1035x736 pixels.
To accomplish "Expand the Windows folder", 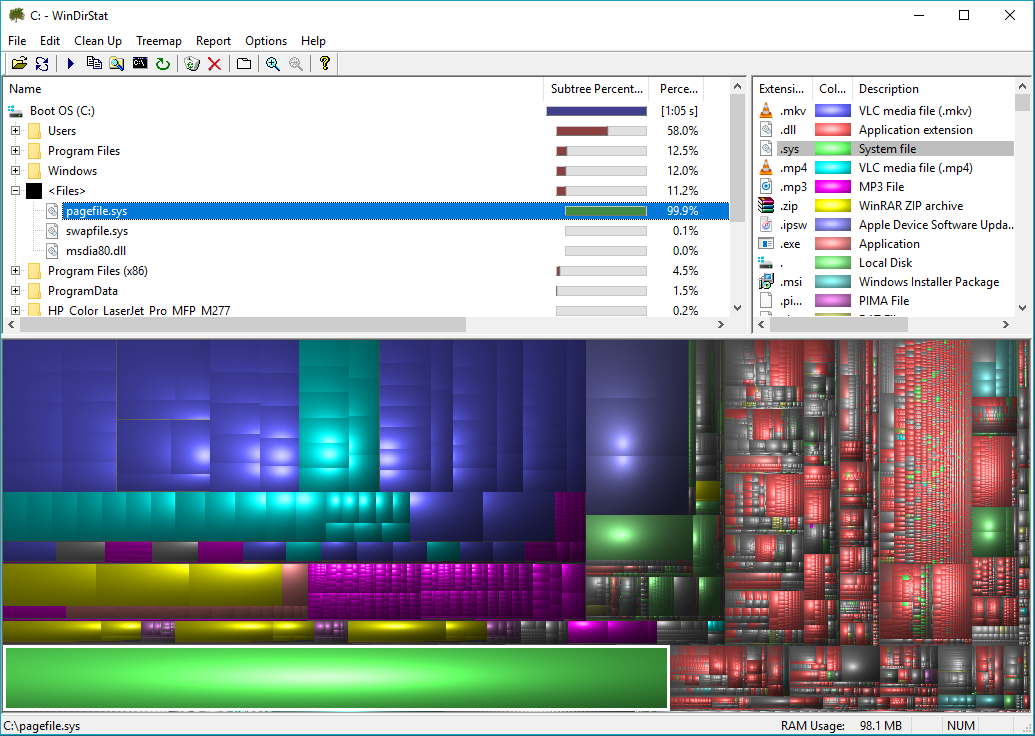I will point(15,171).
